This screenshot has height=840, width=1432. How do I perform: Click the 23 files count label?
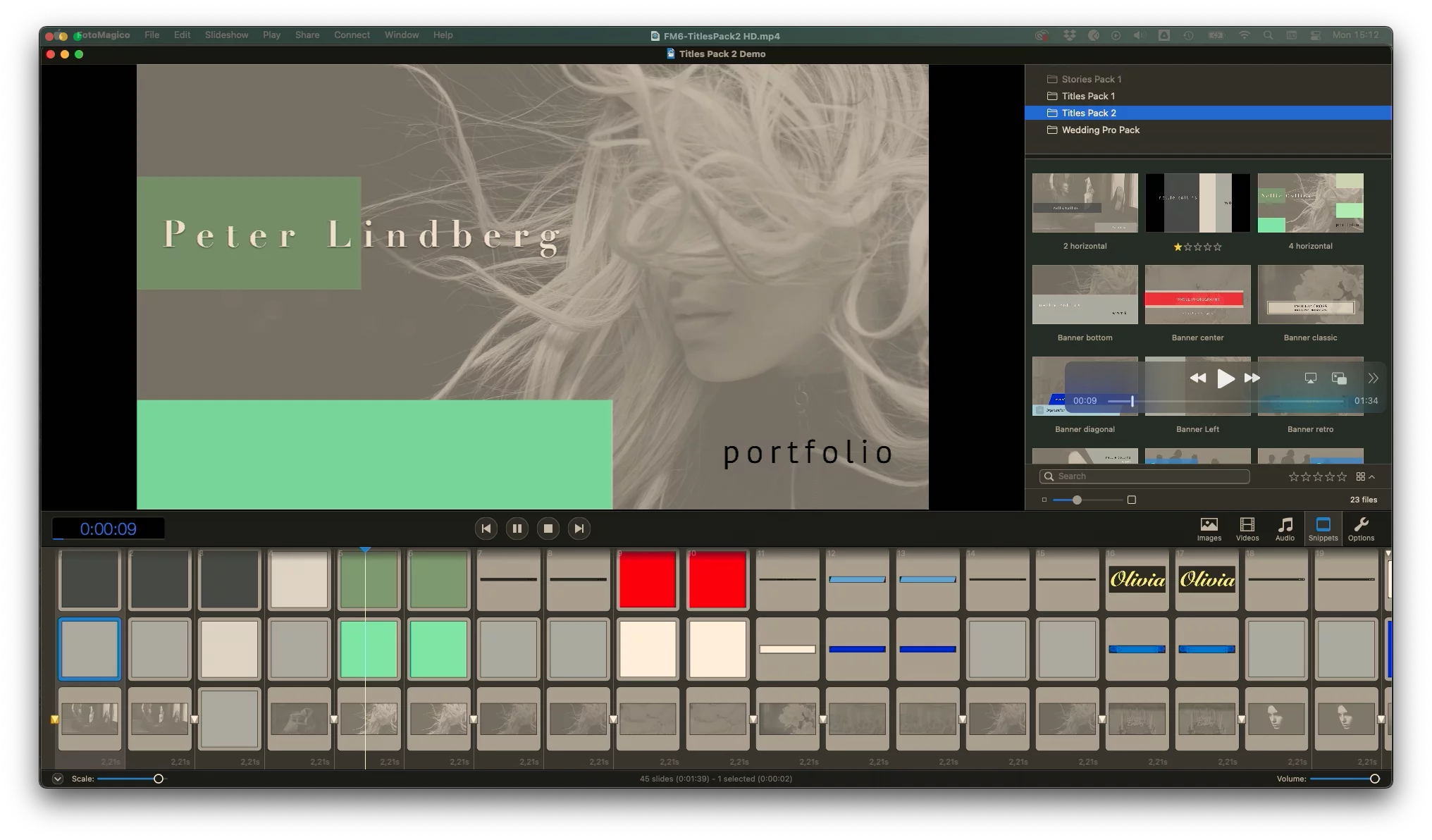pyautogui.click(x=1363, y=500)
